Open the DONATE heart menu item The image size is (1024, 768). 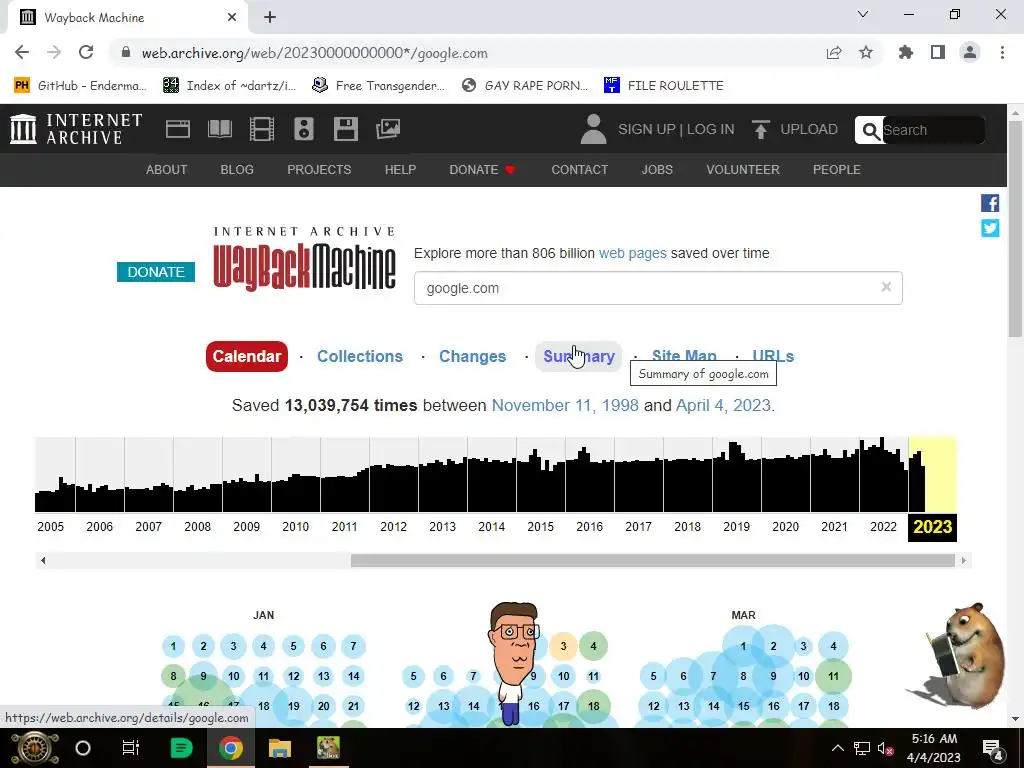(483, 170)
